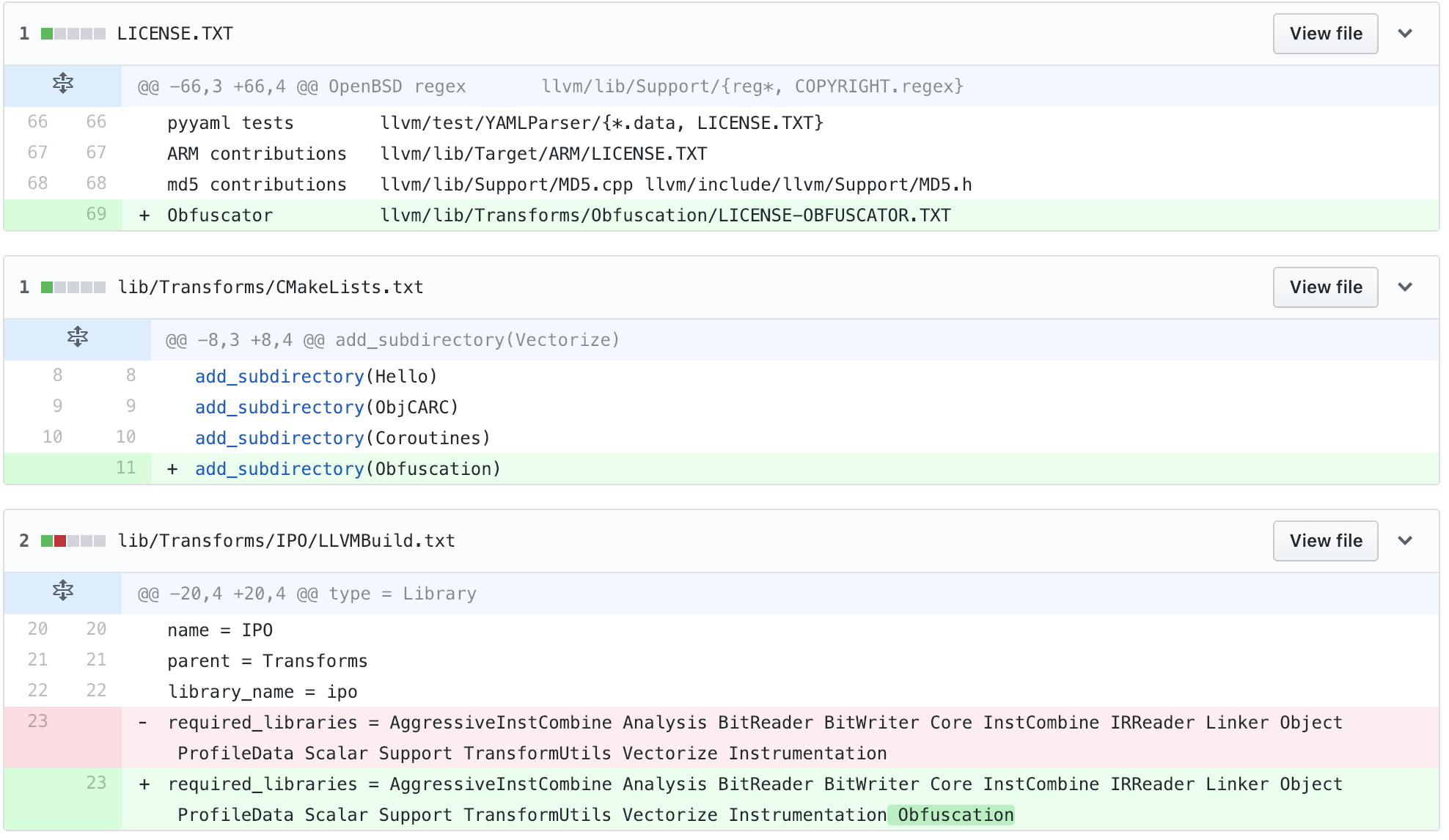Select deleted line number 23 in LLVMBuild.txt
Viewport: 1449px width, 840px height.
tap(37, 721)
